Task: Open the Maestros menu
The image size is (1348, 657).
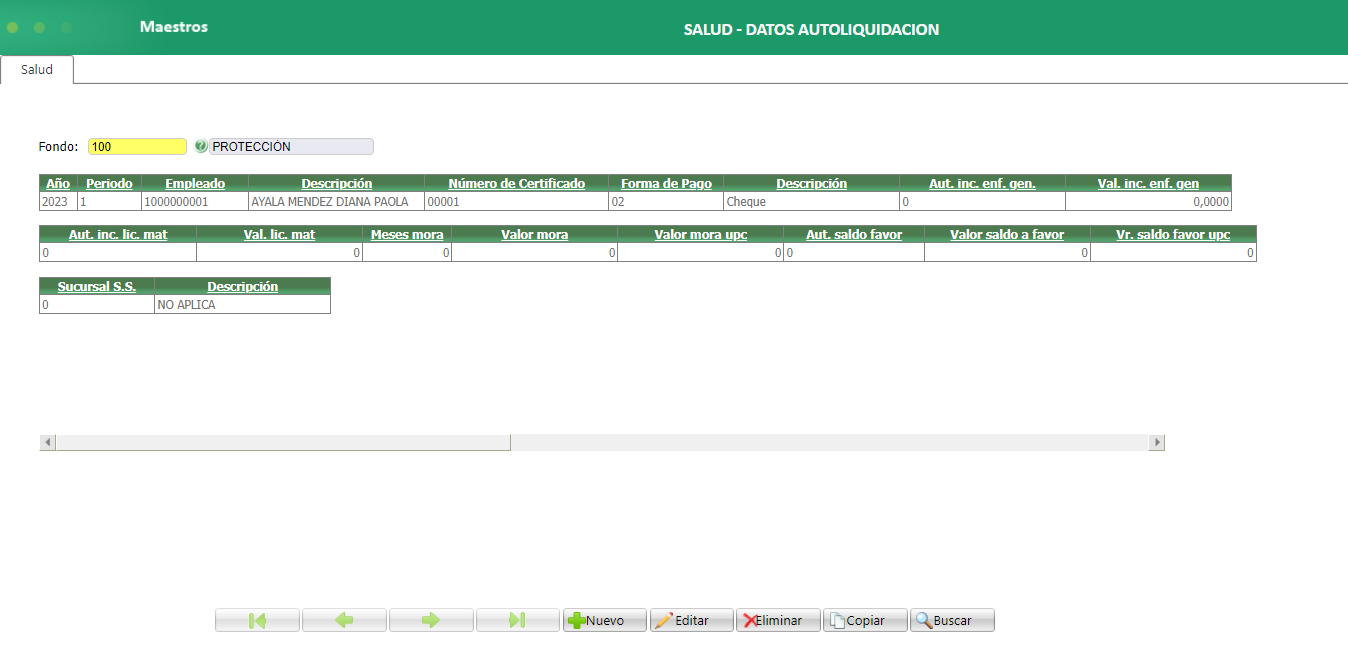Action: click(174, 27)
